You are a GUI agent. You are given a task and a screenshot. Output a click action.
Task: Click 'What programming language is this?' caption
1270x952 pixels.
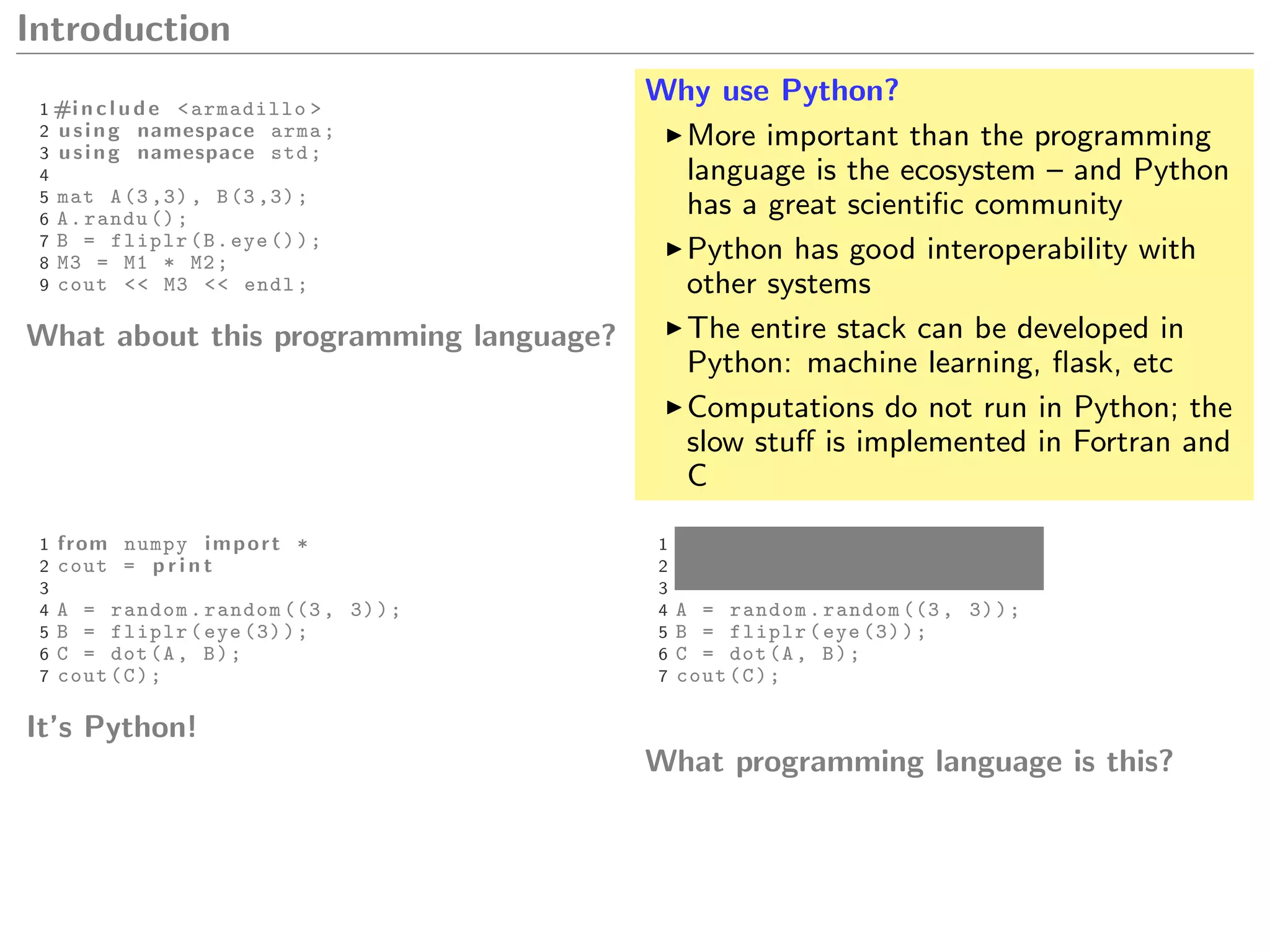click(x=908, y=761)
